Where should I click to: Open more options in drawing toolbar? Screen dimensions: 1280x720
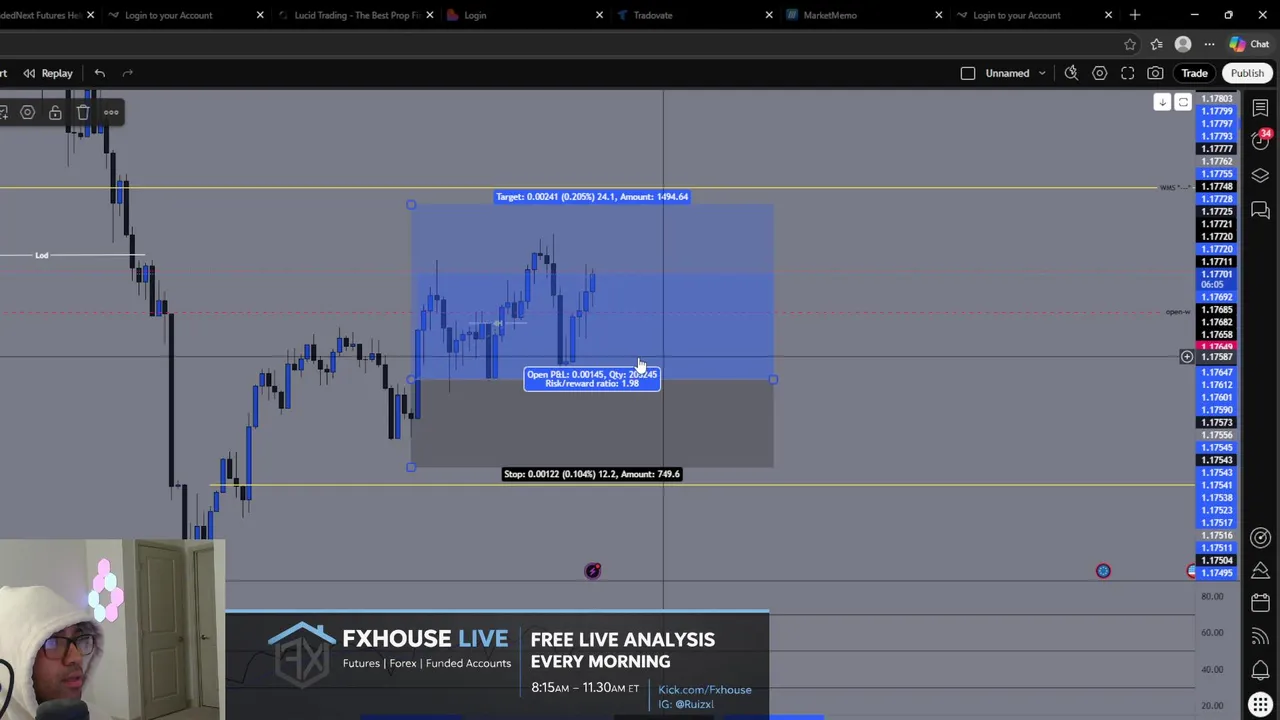[111, 113]
